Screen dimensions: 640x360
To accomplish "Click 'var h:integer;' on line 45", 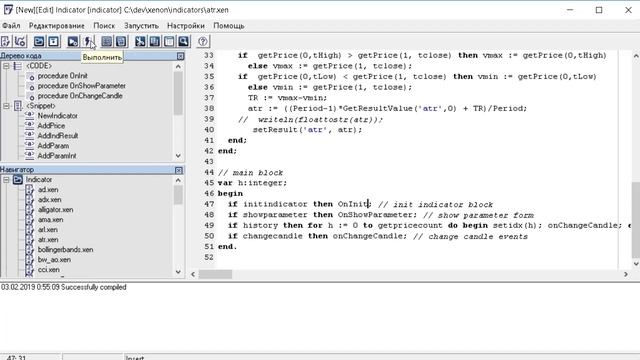I will pos(252,183).
